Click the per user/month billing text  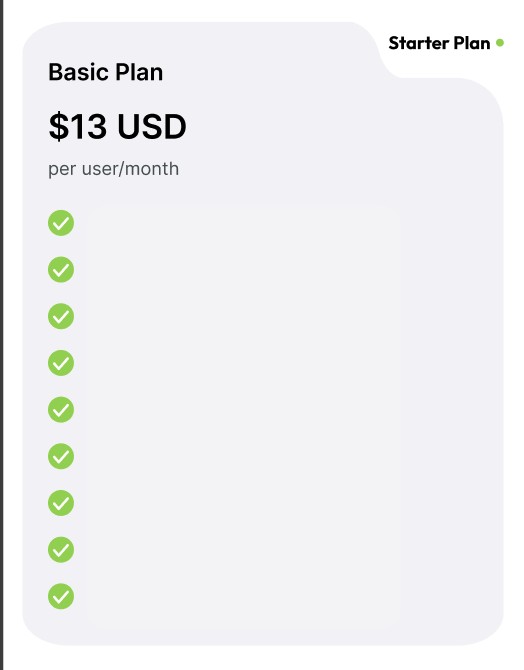click(x=113, y=169)
